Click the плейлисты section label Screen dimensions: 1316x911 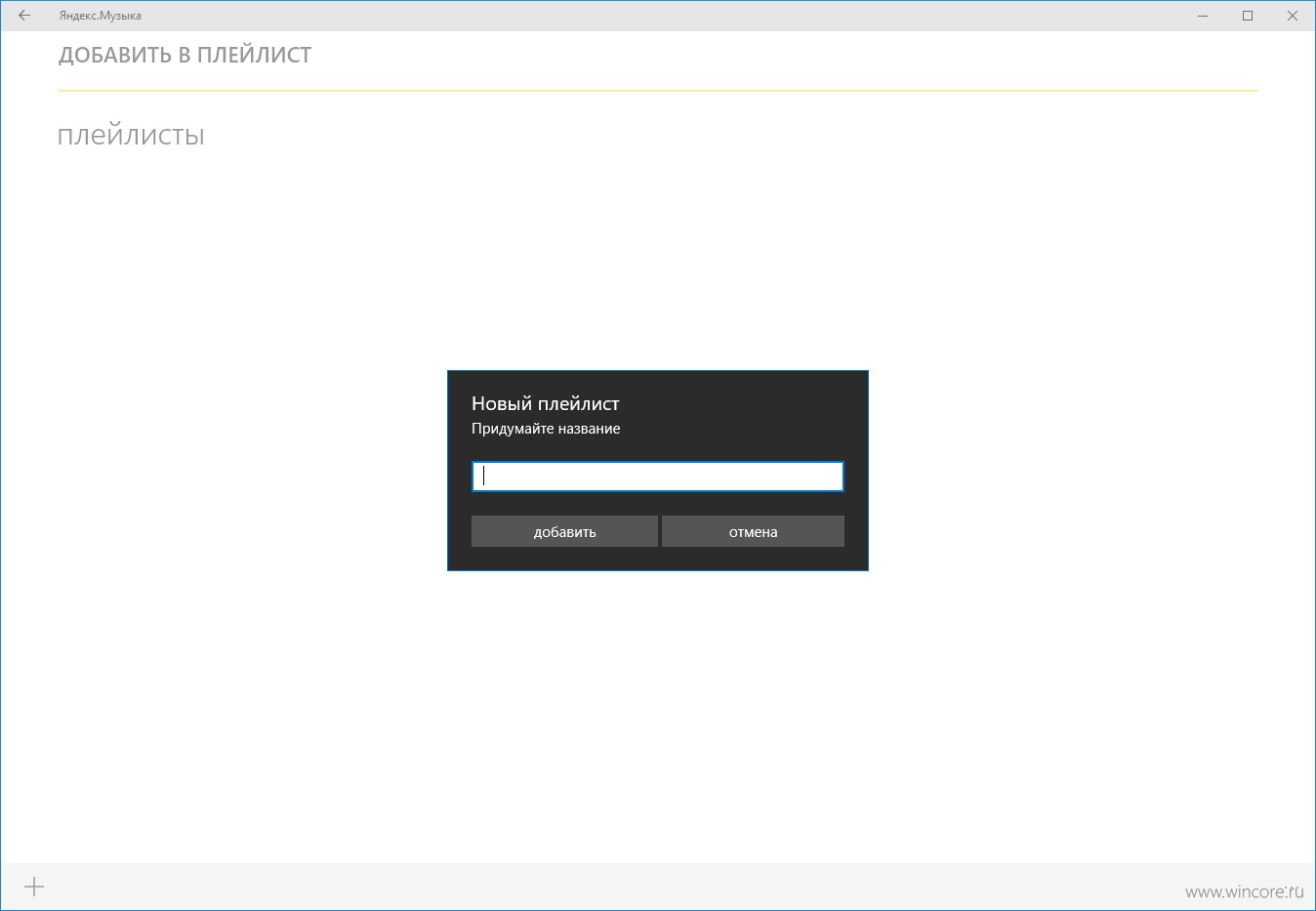coord(131,136)
